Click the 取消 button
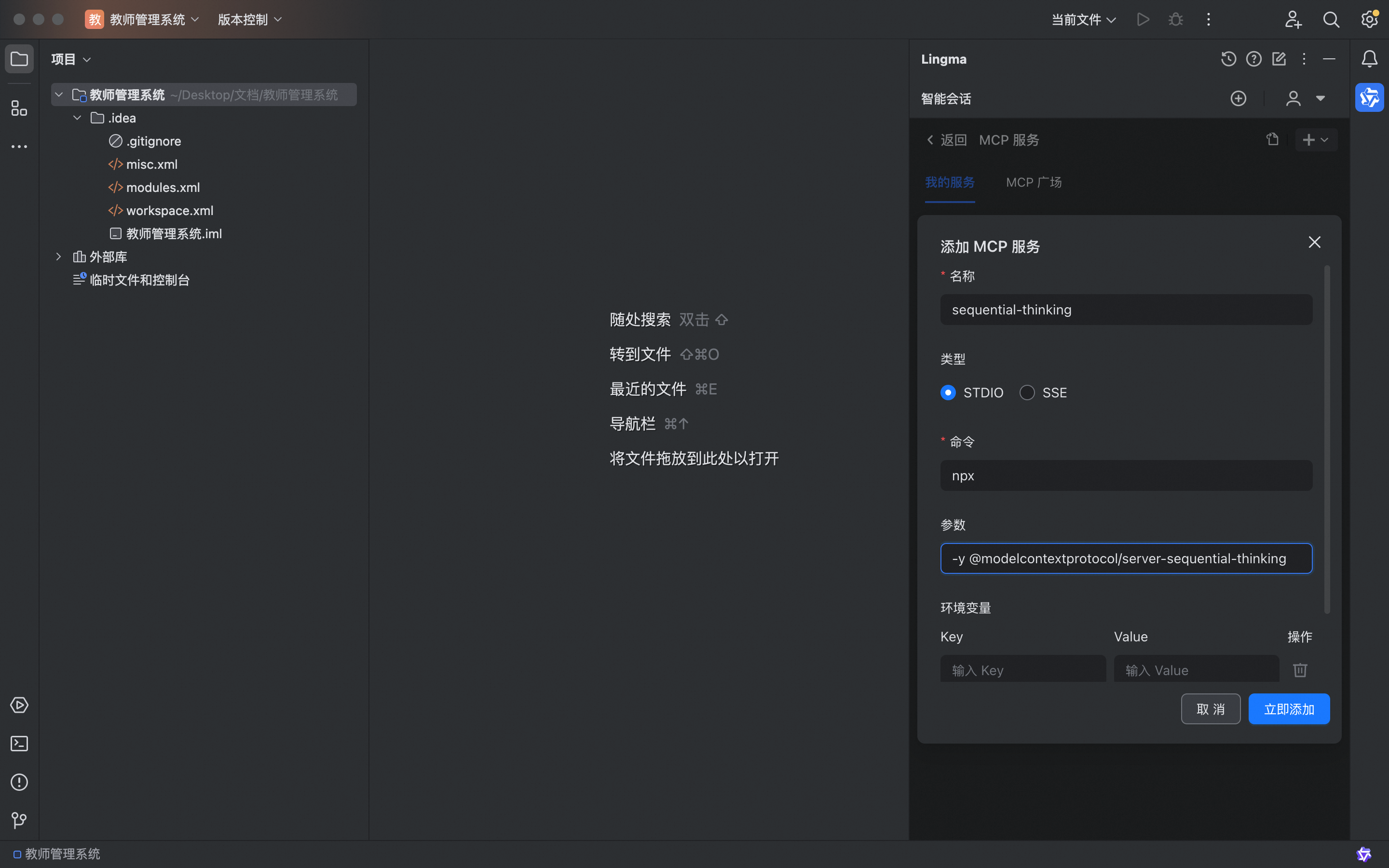The width and height of the screenshot is (1389, 868). [x=1211, y=709]
